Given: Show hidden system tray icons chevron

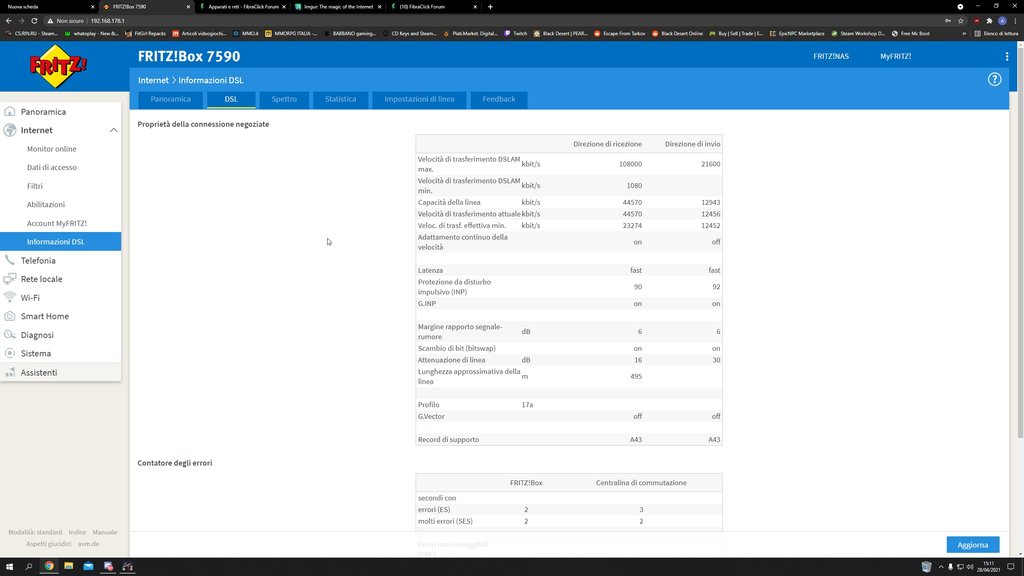Looking at the screenshot, I should (x=941, y=567).
